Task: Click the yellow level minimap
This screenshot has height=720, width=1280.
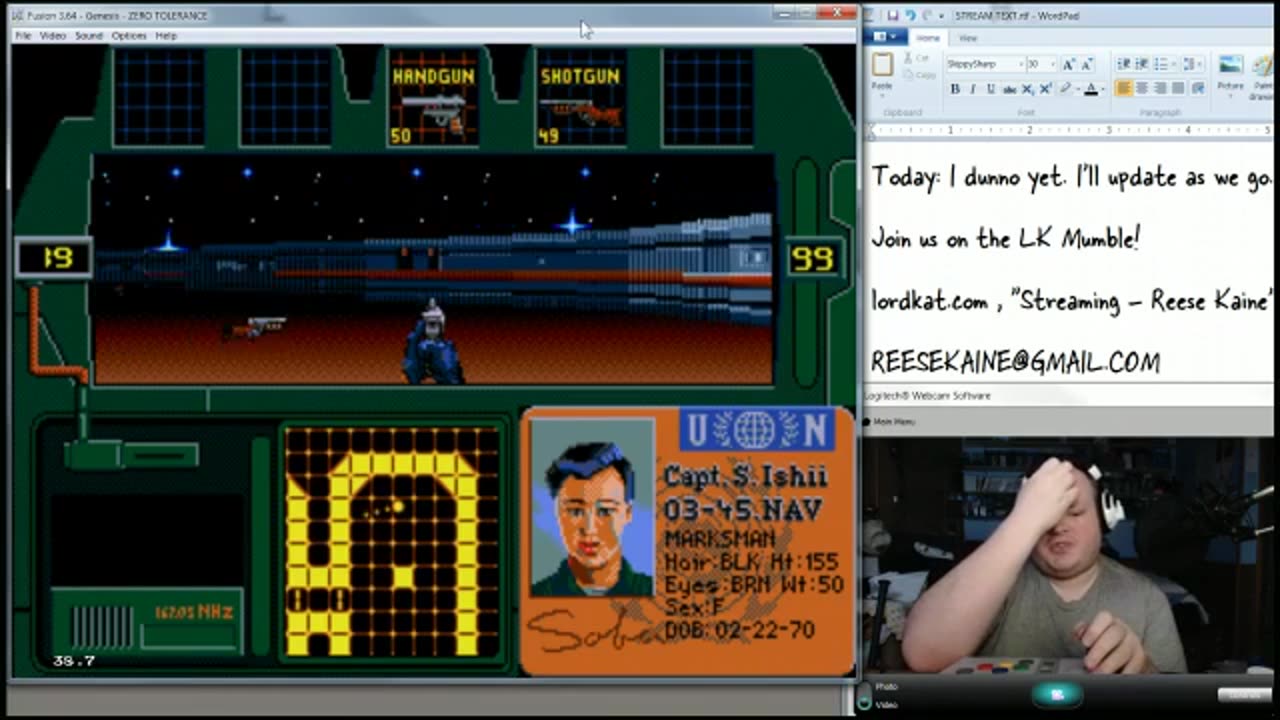Action: [392, 541]
